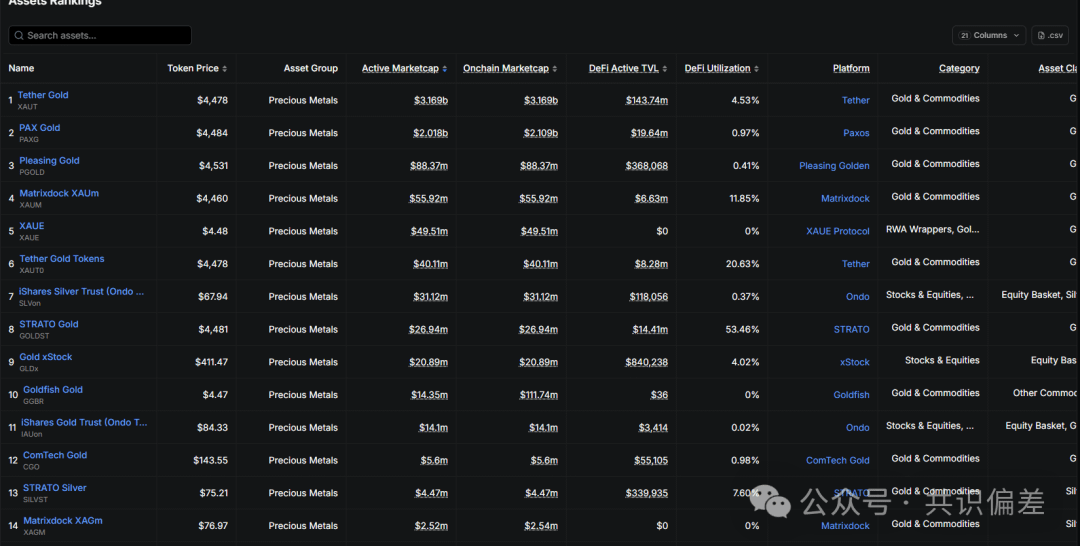1080x546 pixels.
Task: Open the Pleasing Gold asset link
Action: coord(49,160)
